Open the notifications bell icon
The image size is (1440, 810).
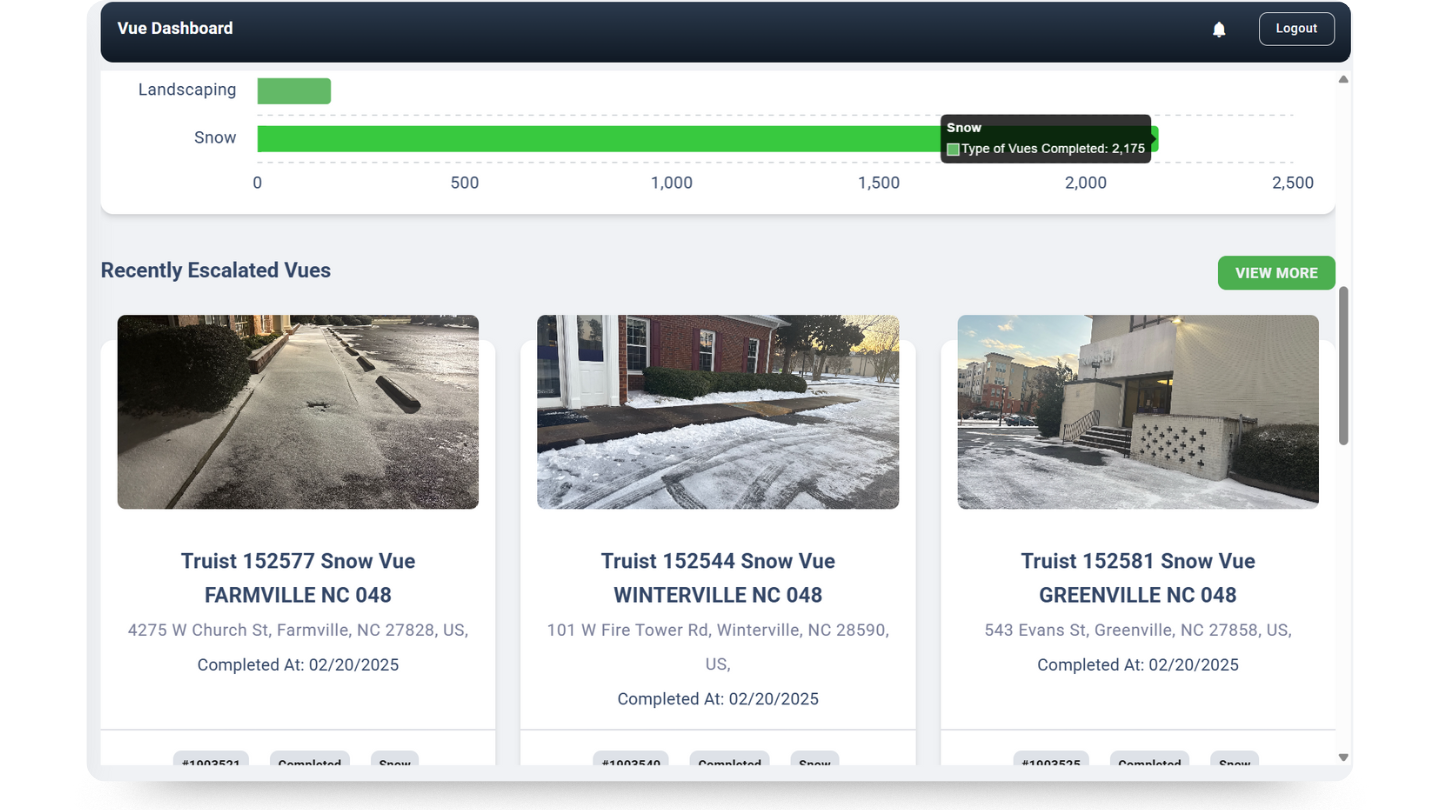[1219, 29]
